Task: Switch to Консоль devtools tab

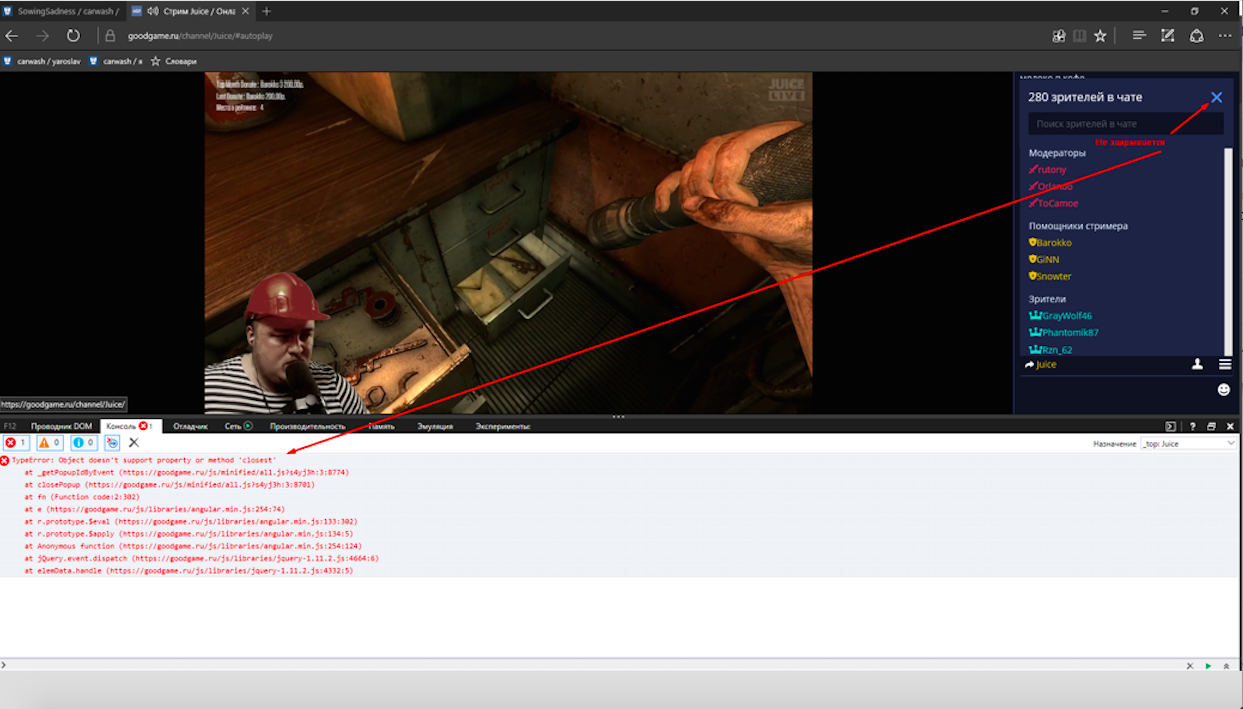Action: point(128,426)
